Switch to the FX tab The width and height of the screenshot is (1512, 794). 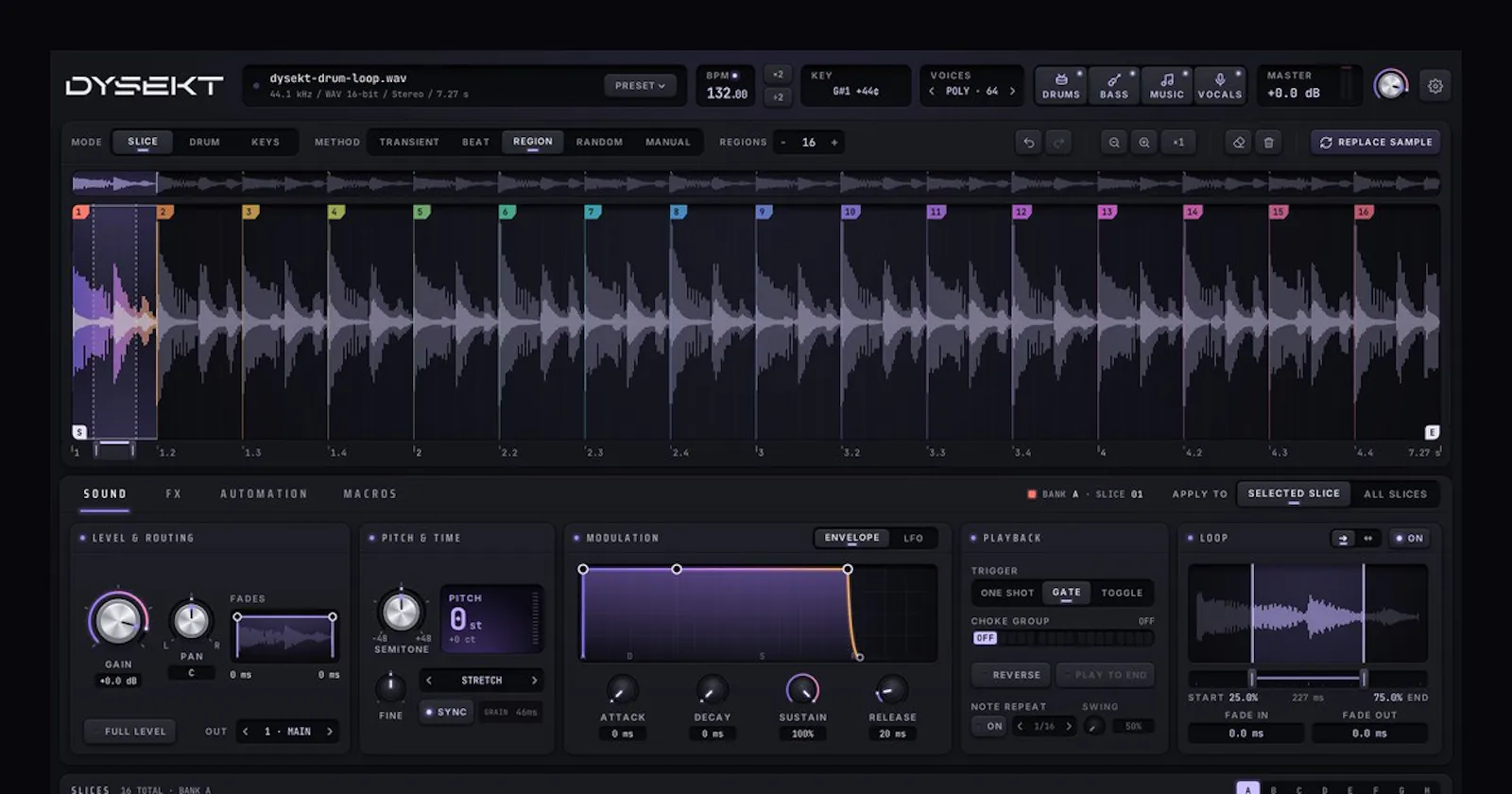174,494
